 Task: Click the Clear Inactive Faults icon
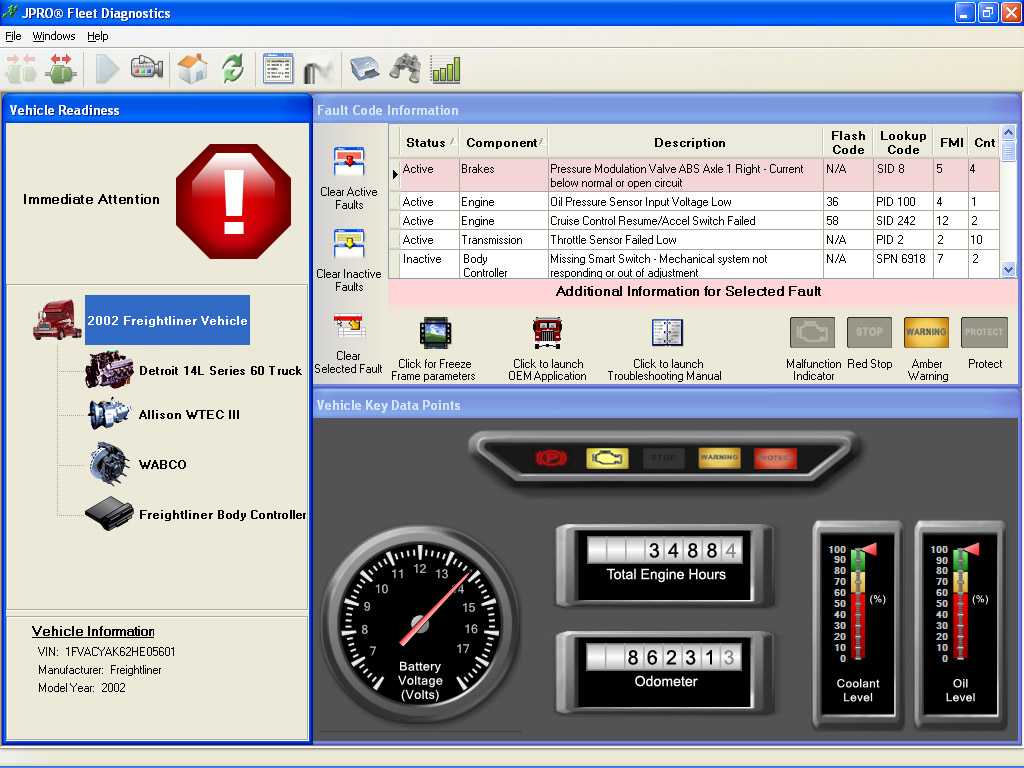click(349, 244)
